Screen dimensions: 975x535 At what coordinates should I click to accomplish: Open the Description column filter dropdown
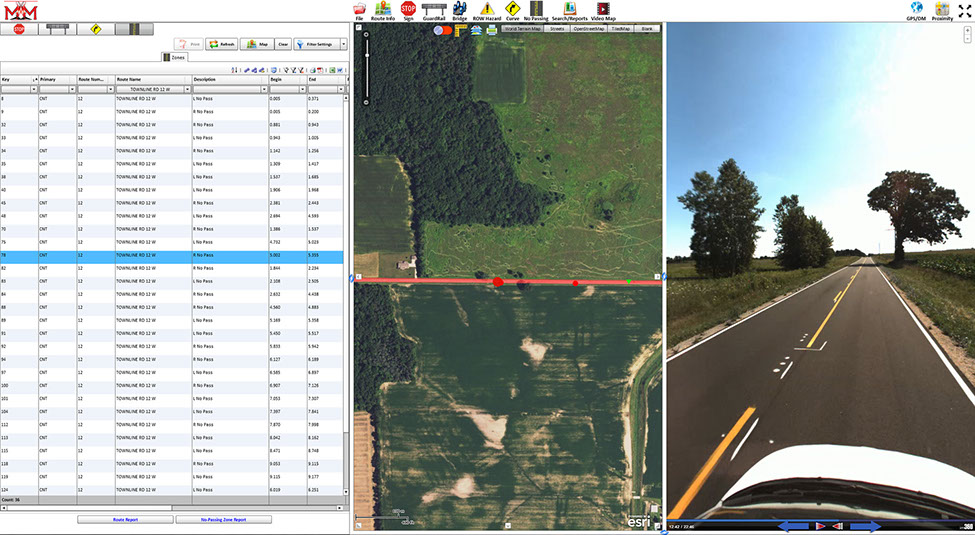pos(264,89)
